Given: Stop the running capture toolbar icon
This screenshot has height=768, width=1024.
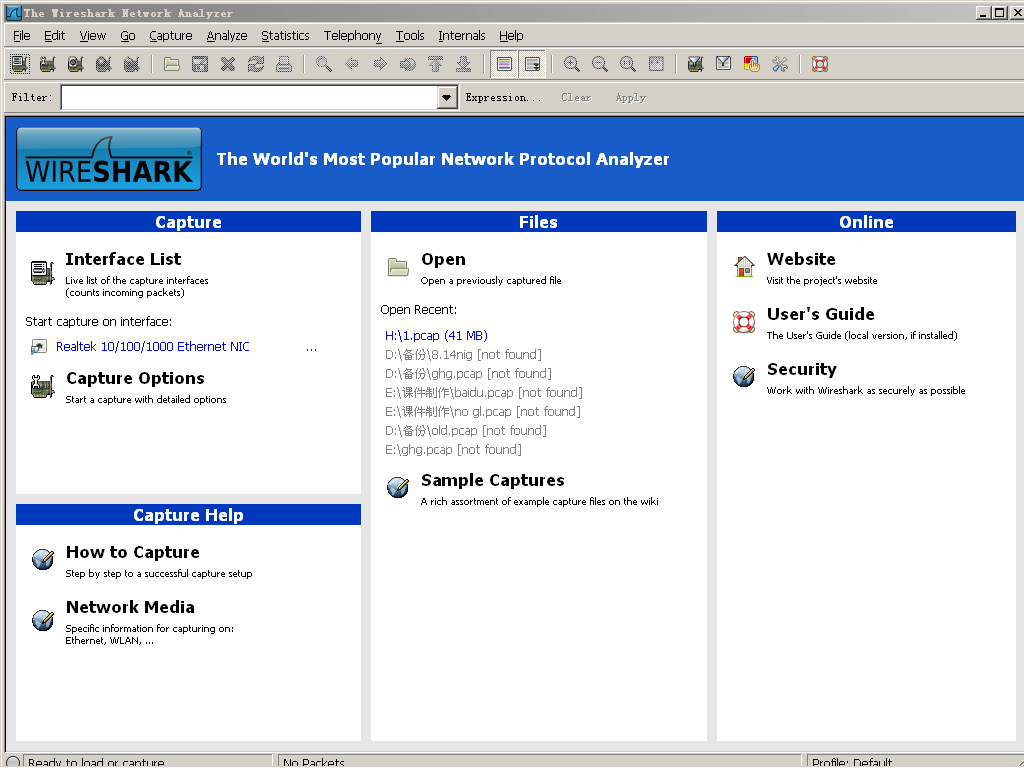Looking at the screenshot, I should pyautogui.click(x=103, y=64).
